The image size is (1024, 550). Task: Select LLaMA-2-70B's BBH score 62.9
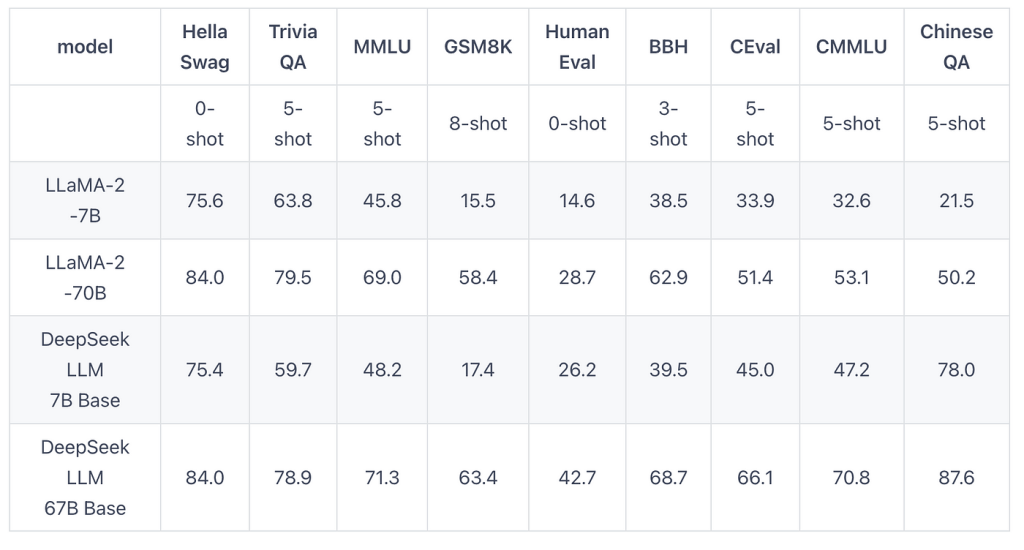tap(668, 278)
